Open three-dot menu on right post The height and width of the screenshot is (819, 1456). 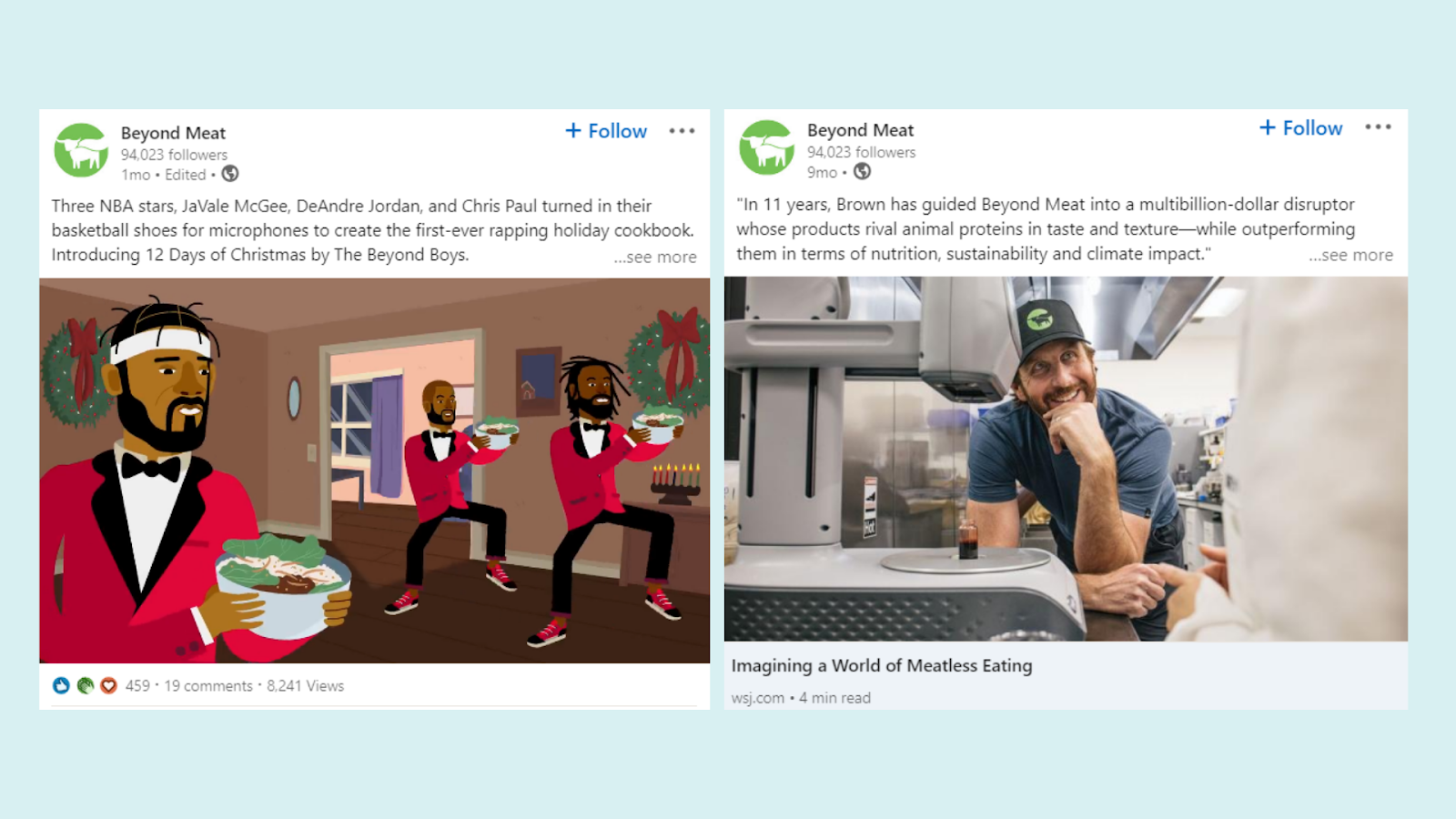point(1378,127)
